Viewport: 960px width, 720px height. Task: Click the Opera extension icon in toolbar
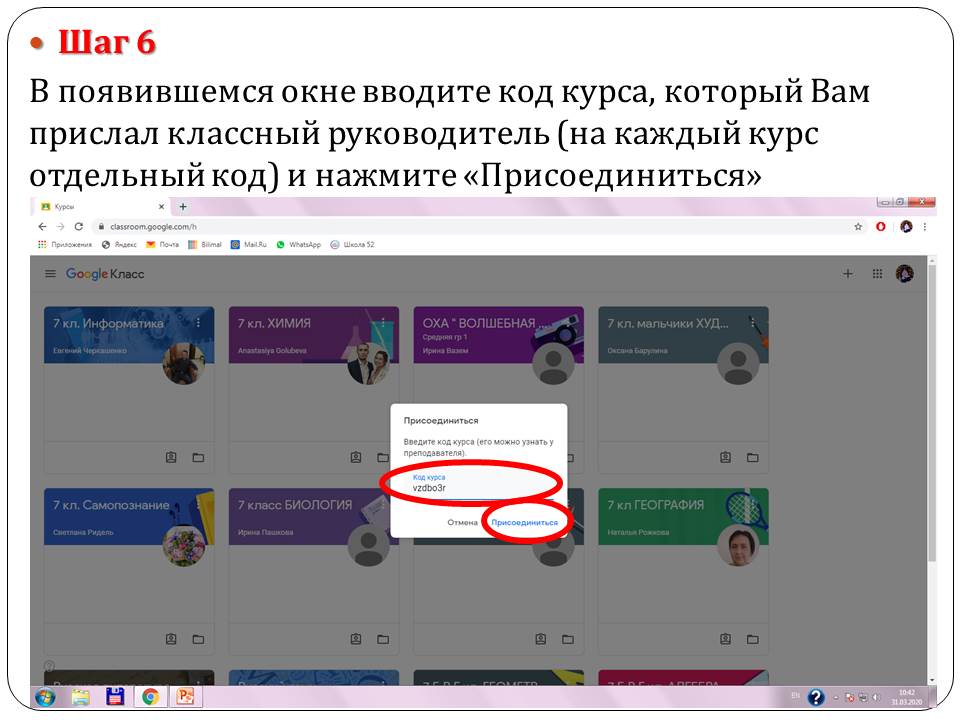point(881,227)
